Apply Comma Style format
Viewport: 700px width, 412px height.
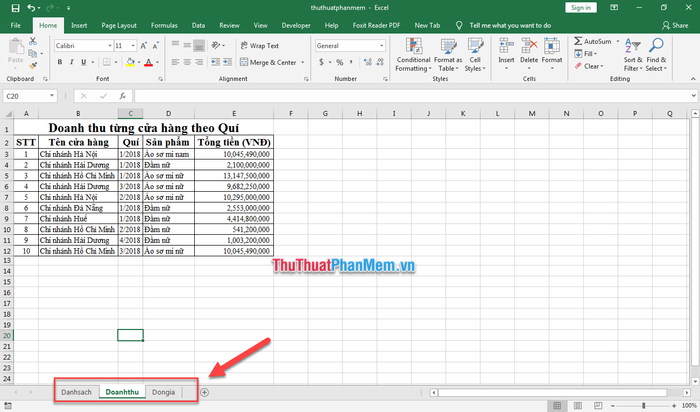click(351, 62)
